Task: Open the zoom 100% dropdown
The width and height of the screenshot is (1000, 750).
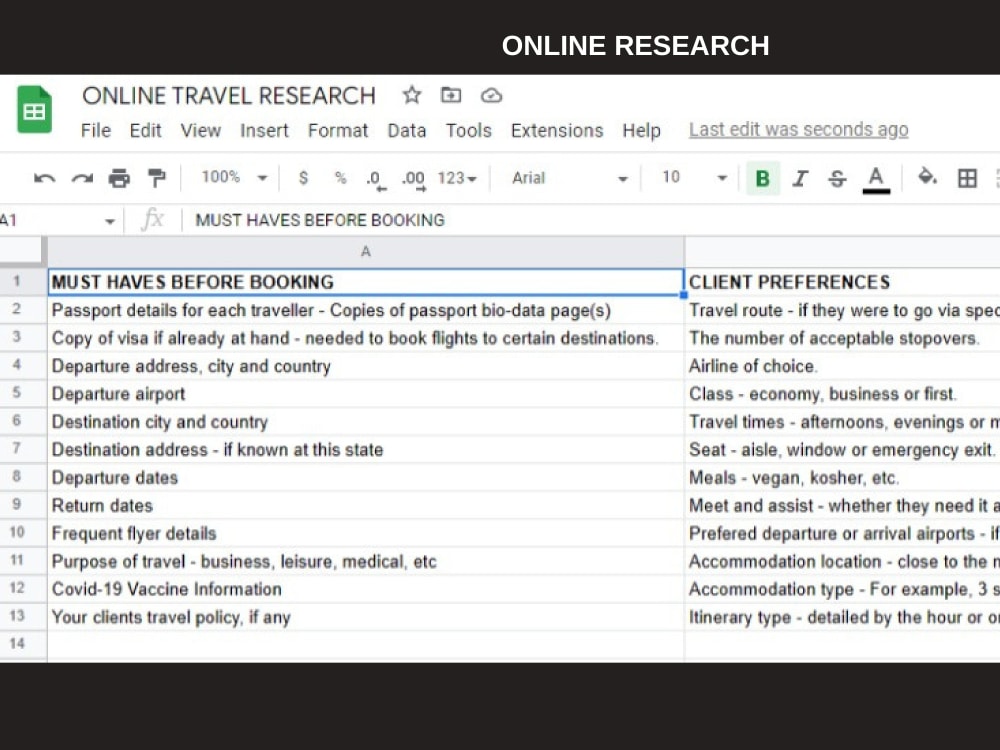Action: click(x=234, y=177)
